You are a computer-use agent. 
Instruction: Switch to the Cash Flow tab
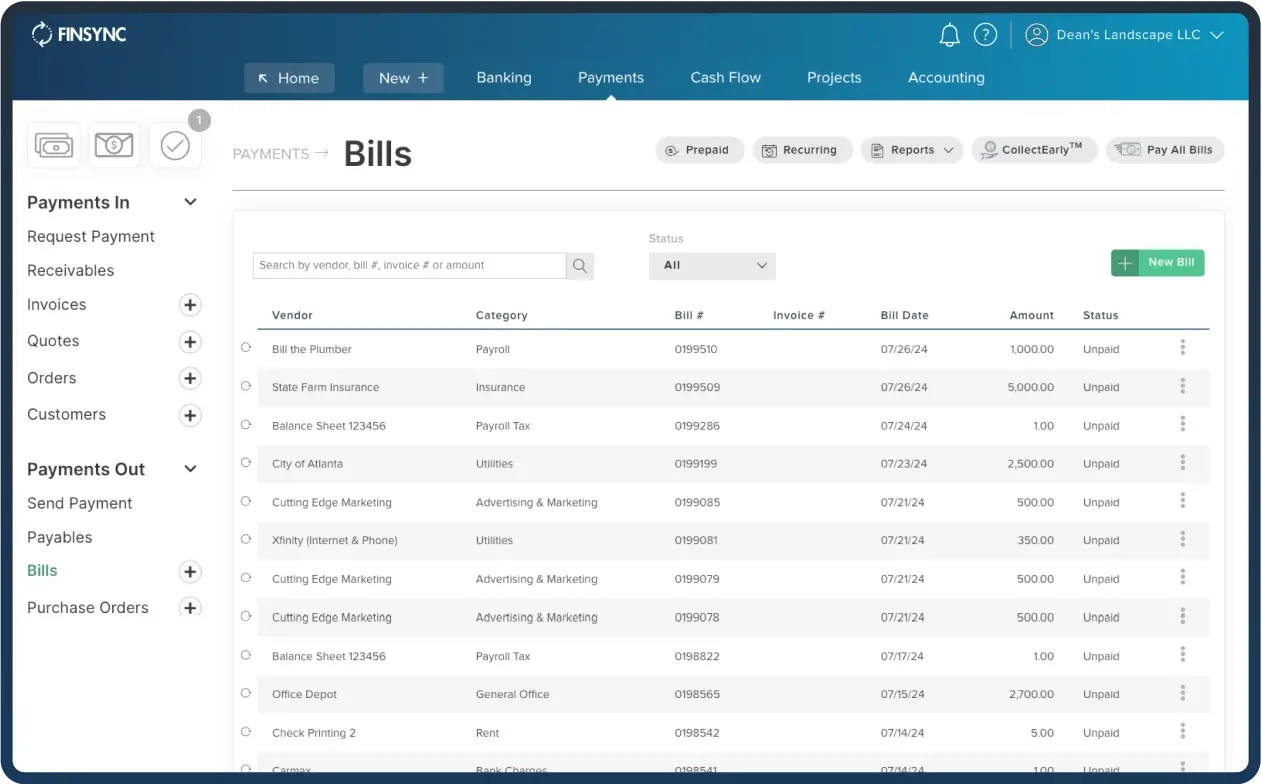(725, 78)
